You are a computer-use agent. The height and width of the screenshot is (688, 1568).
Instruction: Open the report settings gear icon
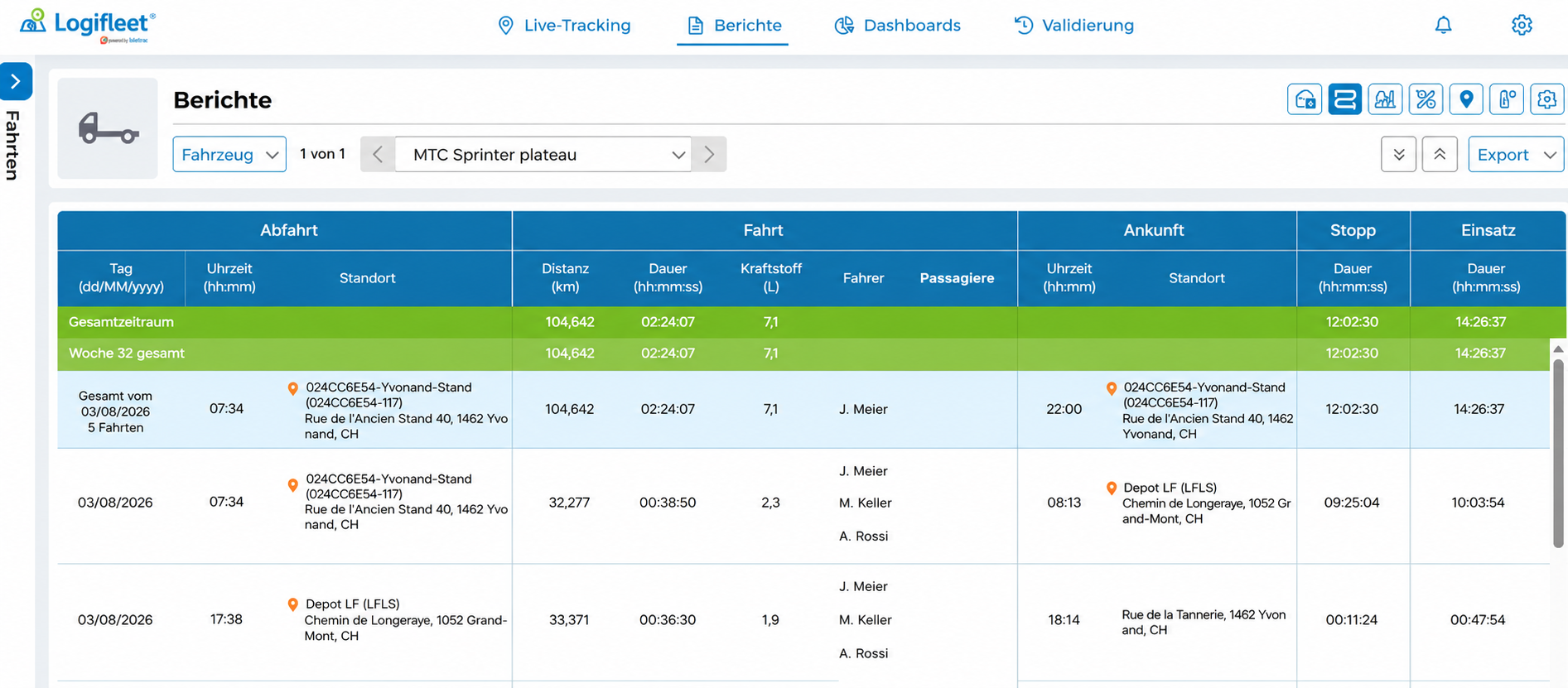(x=1546, y=99)
